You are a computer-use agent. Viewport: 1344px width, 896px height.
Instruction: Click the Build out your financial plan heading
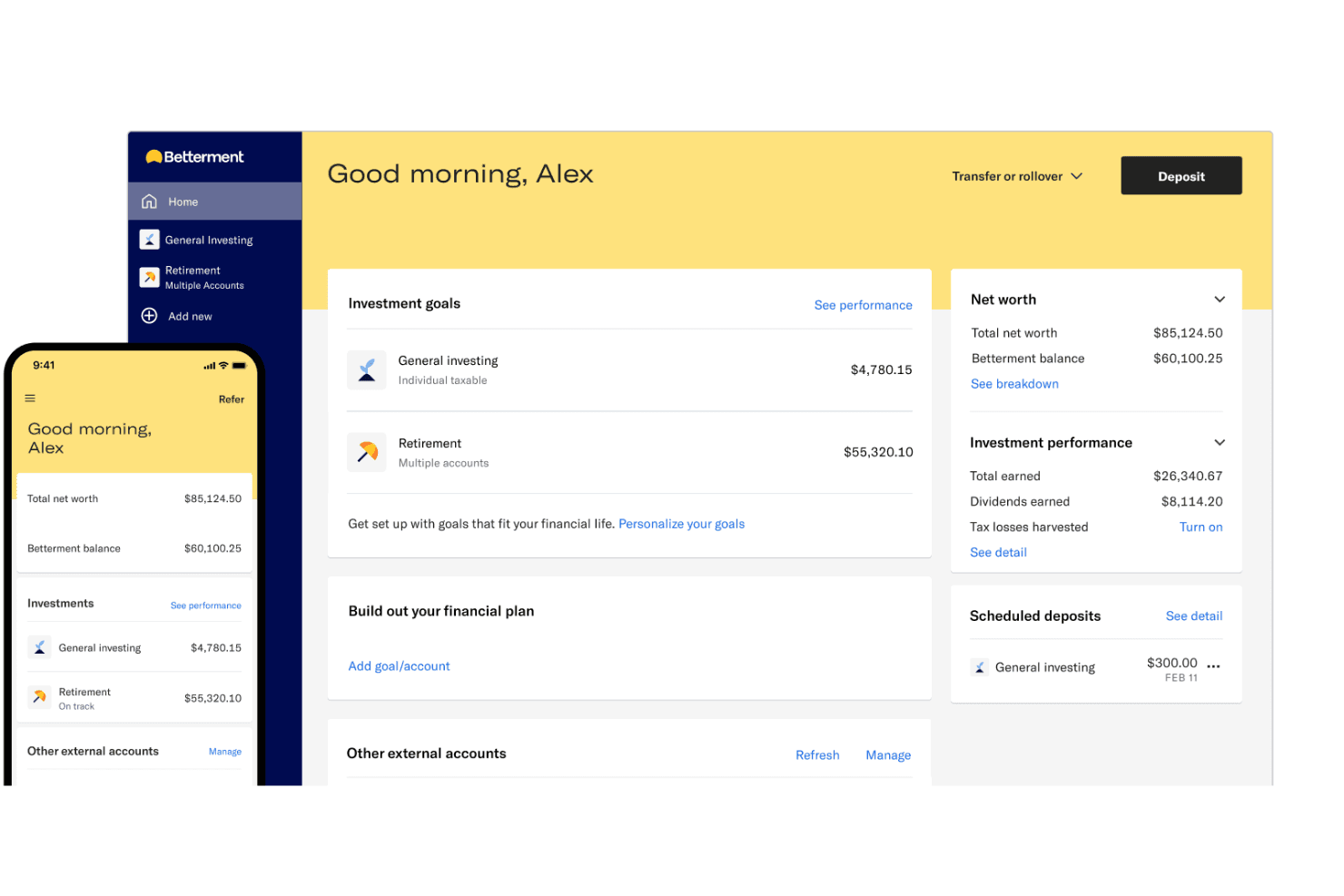441,611
